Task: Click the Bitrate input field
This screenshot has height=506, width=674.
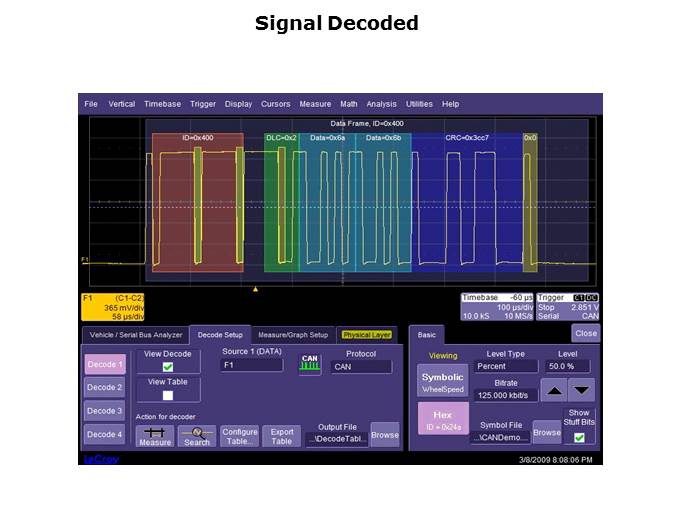Action: 505,396
